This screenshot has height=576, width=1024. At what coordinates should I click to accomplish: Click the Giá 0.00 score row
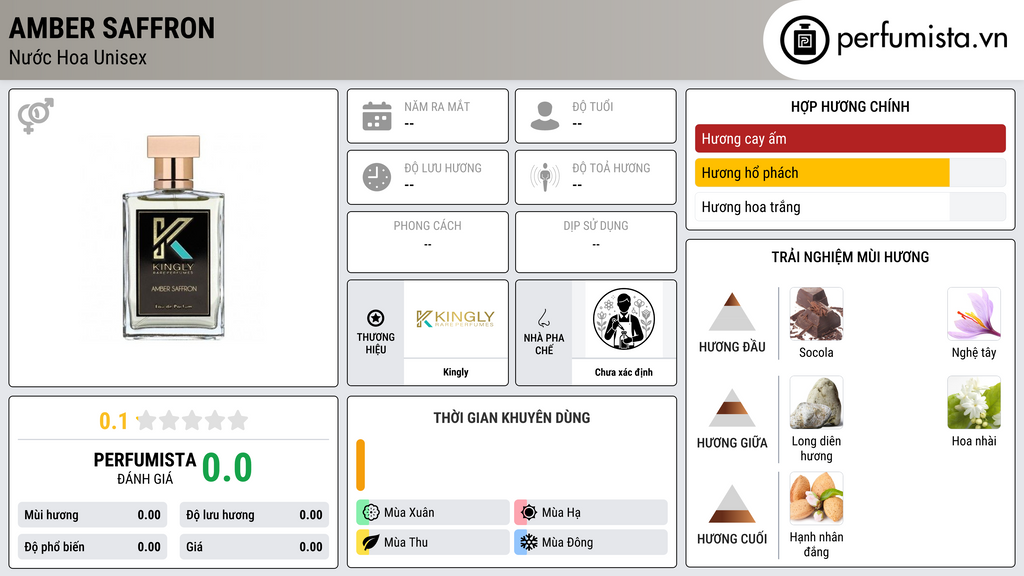(254, 547)
